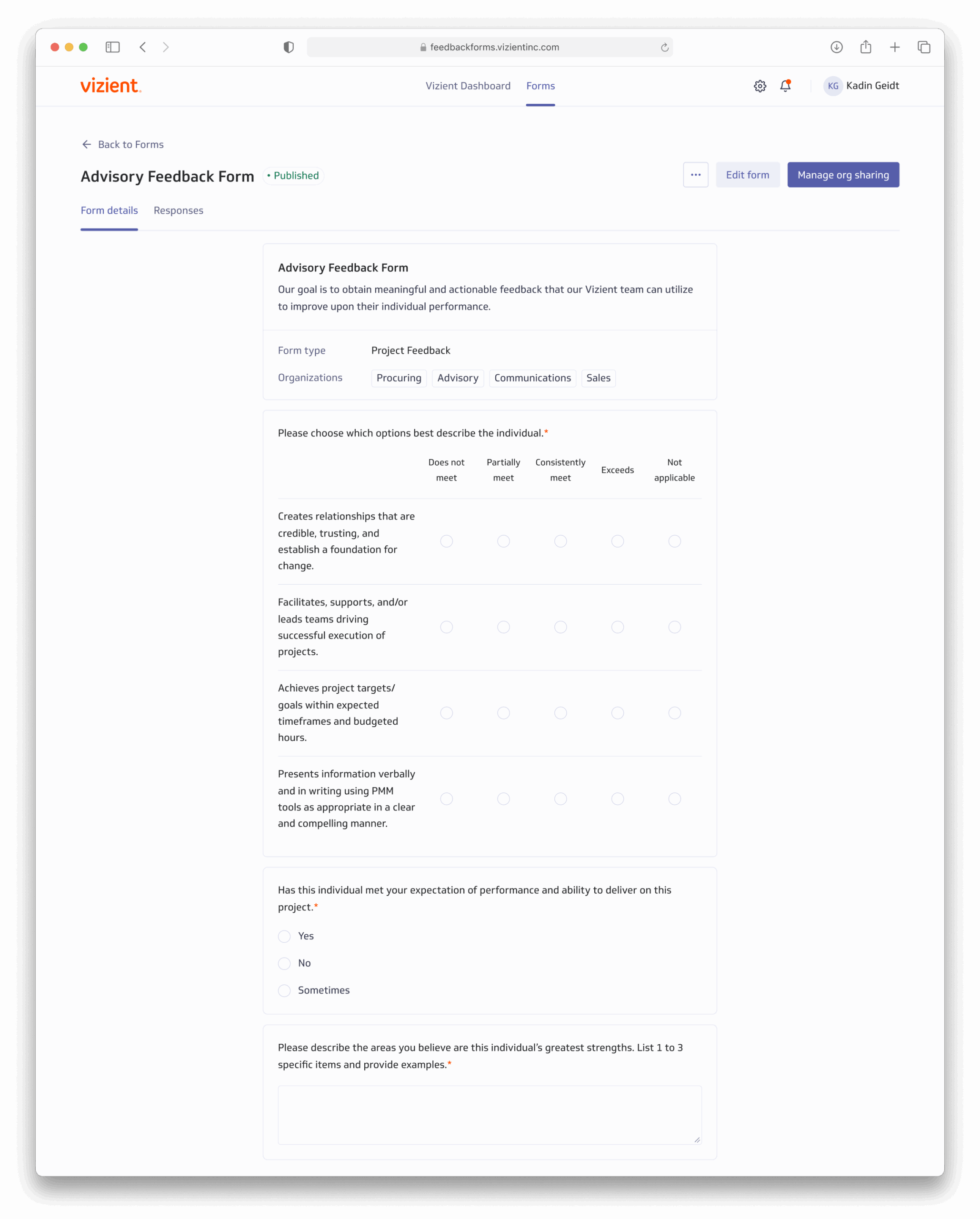980x1219 pixels.
Task: Click the Edit form button
Action: coord(747,175)
